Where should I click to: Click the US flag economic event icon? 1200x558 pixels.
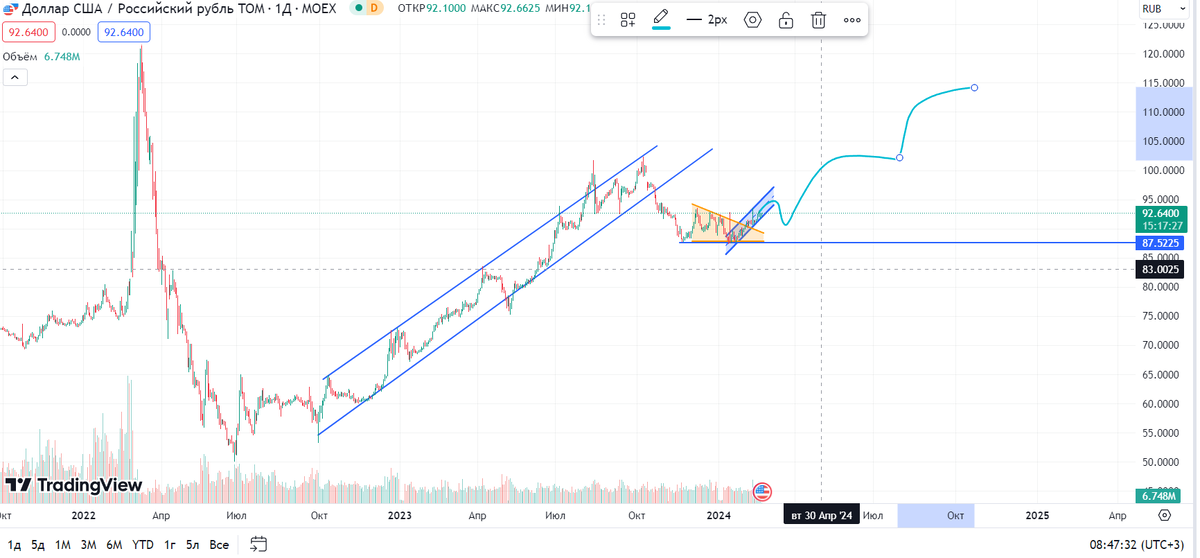(x=762, y=491)
